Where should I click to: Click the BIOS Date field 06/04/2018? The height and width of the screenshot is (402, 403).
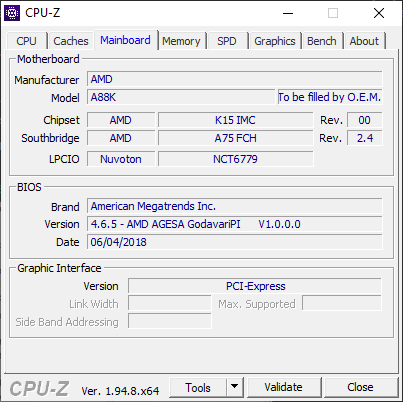tap(235, 242)
